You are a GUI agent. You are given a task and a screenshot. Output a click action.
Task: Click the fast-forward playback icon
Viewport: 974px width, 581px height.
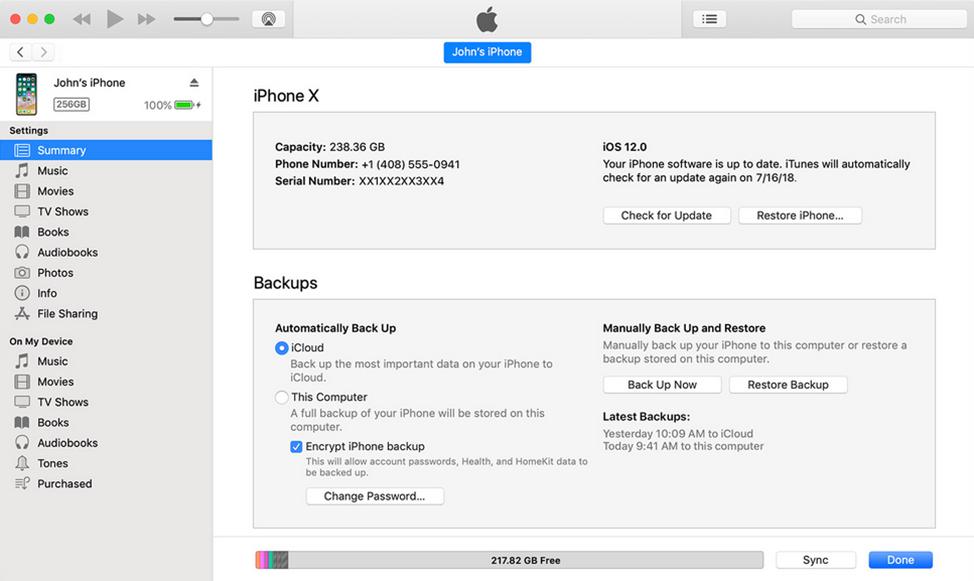[x=147, y=19]
